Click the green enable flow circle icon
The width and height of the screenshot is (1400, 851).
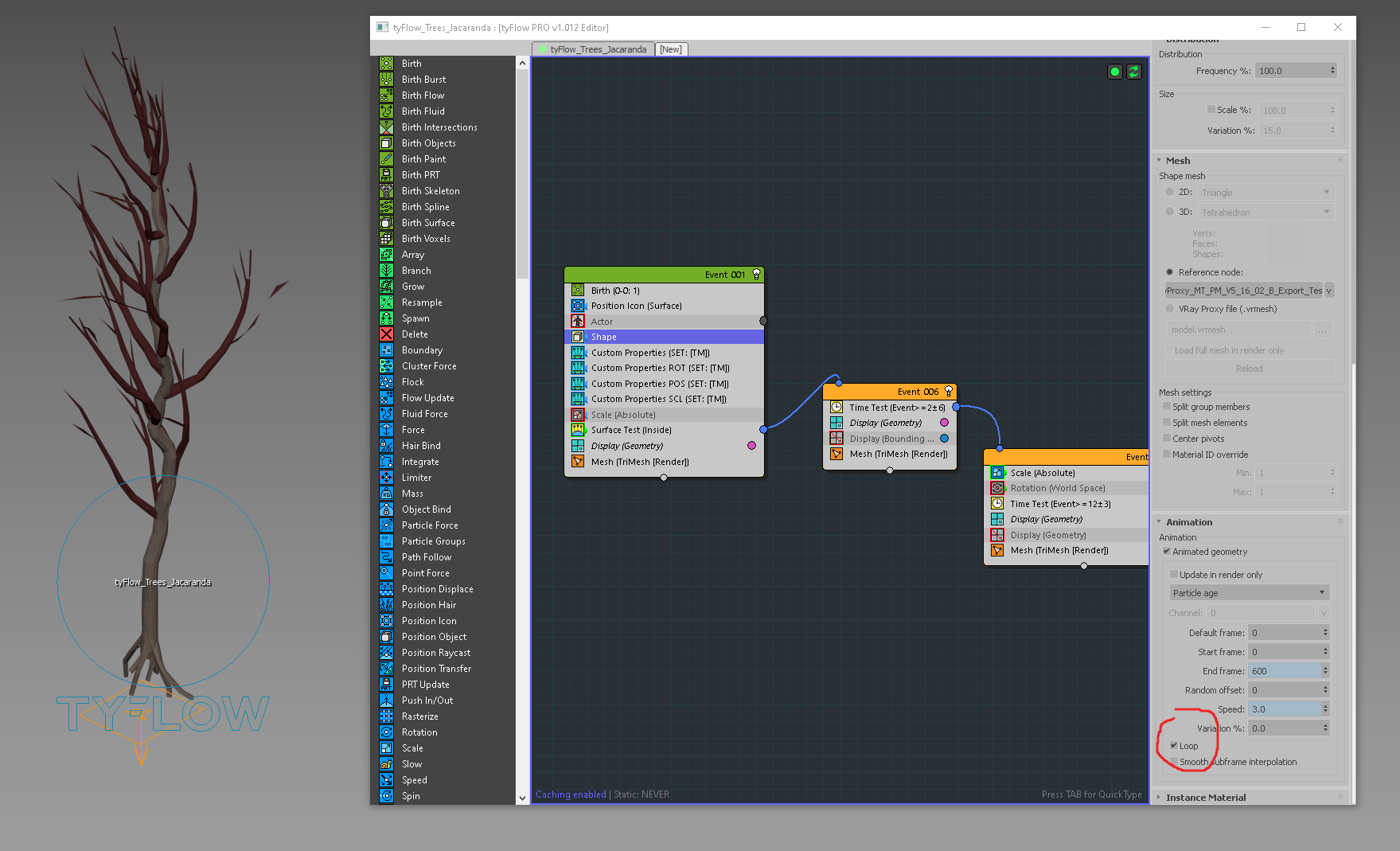click(x=1115, y=72)
